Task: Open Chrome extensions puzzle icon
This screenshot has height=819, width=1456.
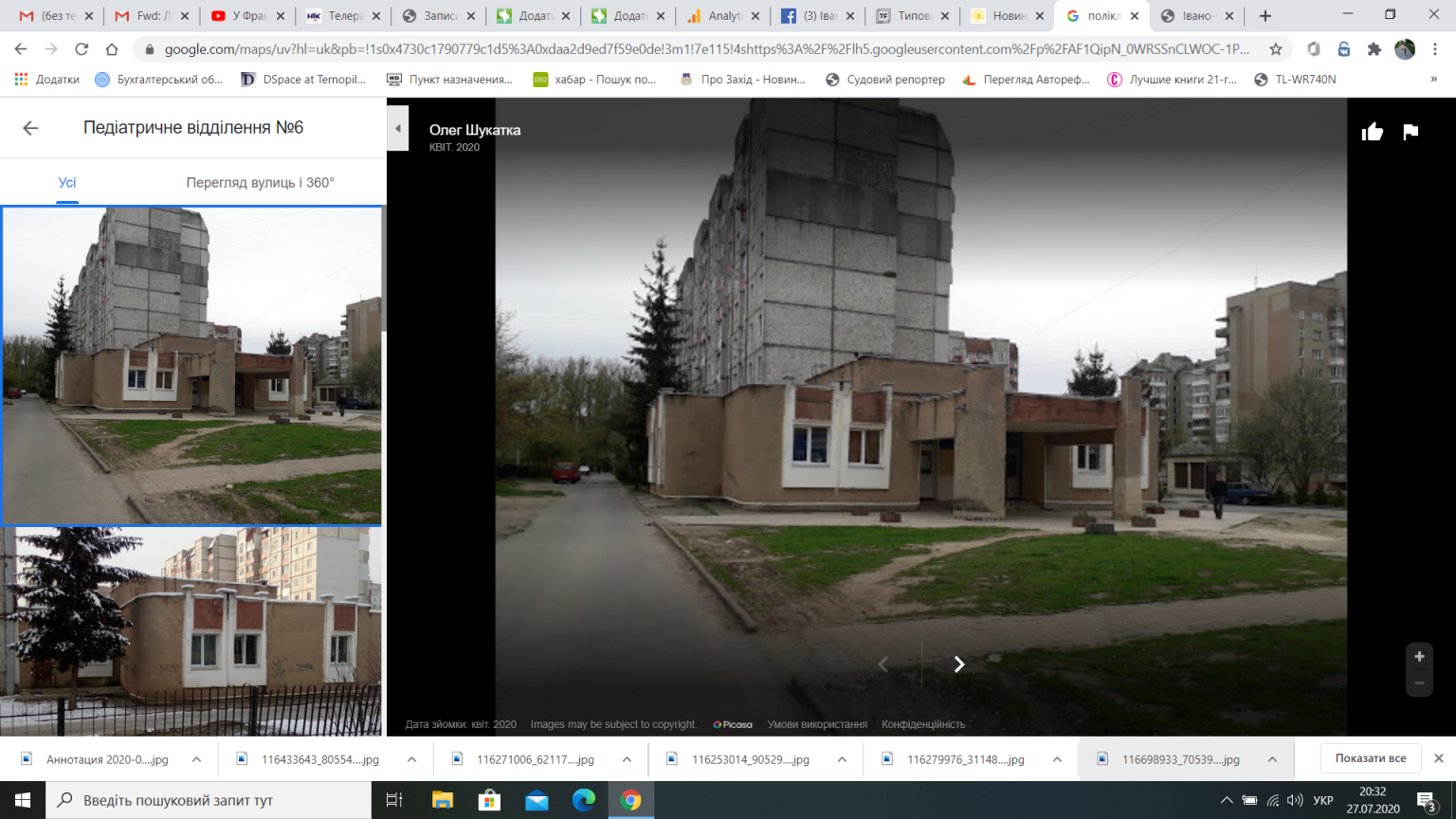Action: pyautogui.click(x=1374, y=49)
